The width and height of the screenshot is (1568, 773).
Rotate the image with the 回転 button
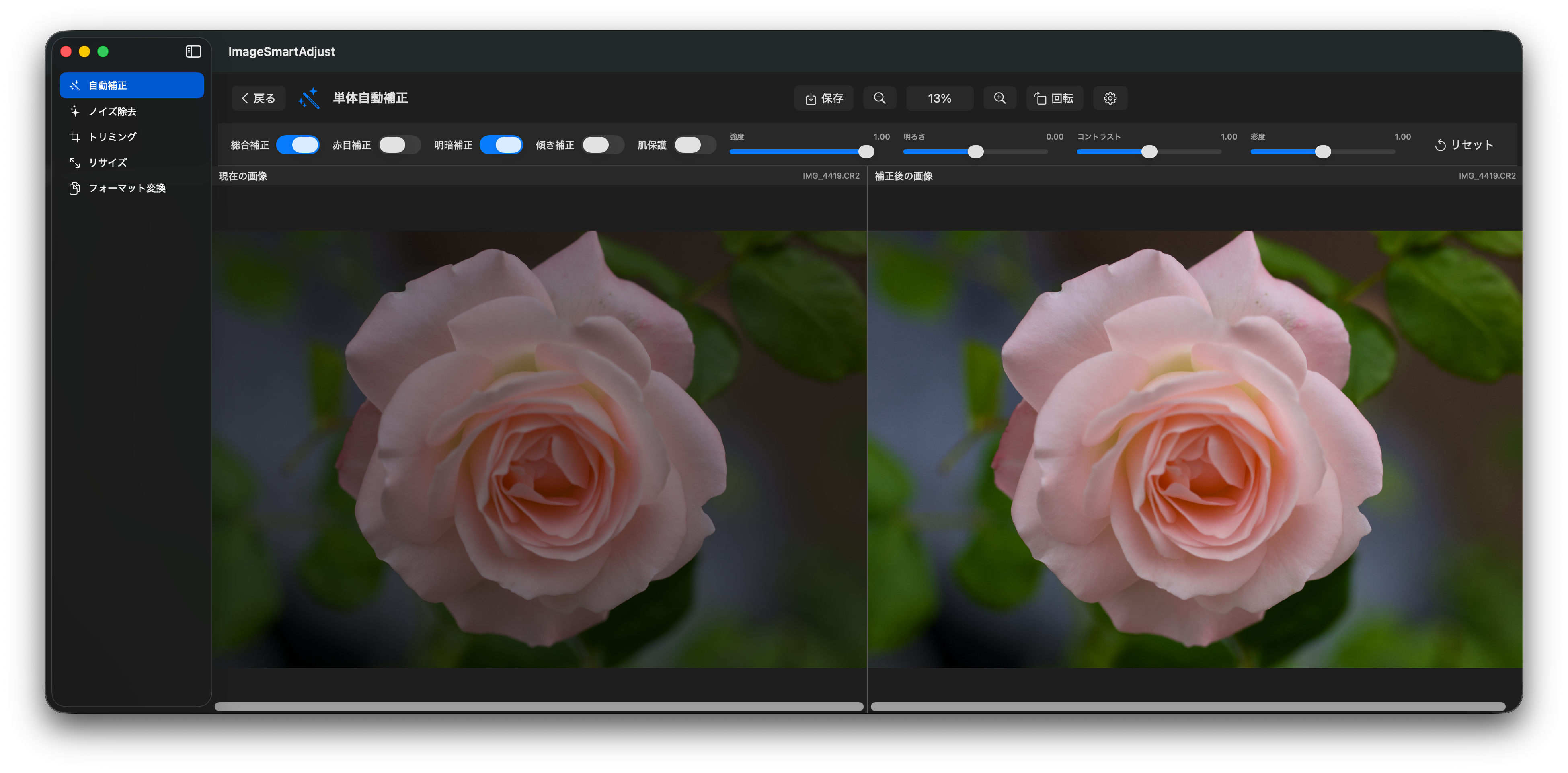(1055, 98)
